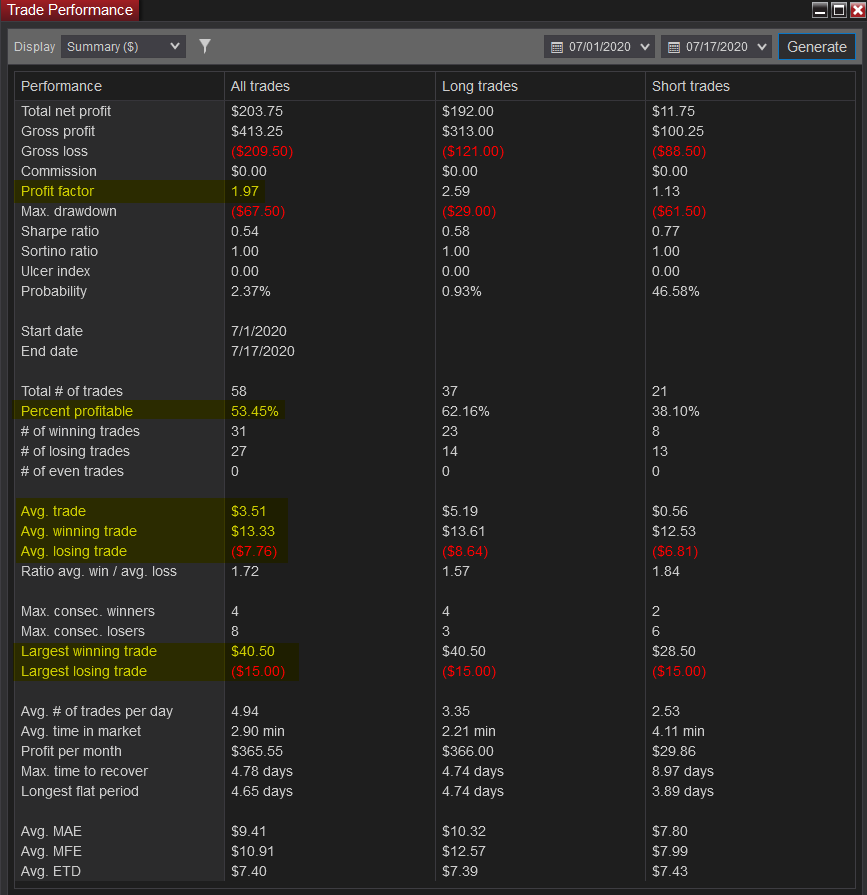
Task: Open the Display Summary ($) dropdown
Action: (123, 47)
